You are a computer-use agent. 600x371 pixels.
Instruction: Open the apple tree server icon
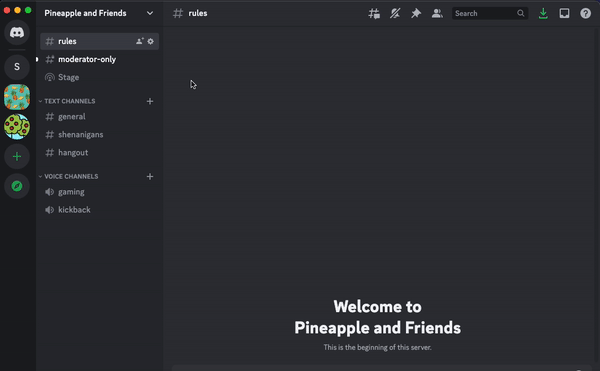(17, 127)
